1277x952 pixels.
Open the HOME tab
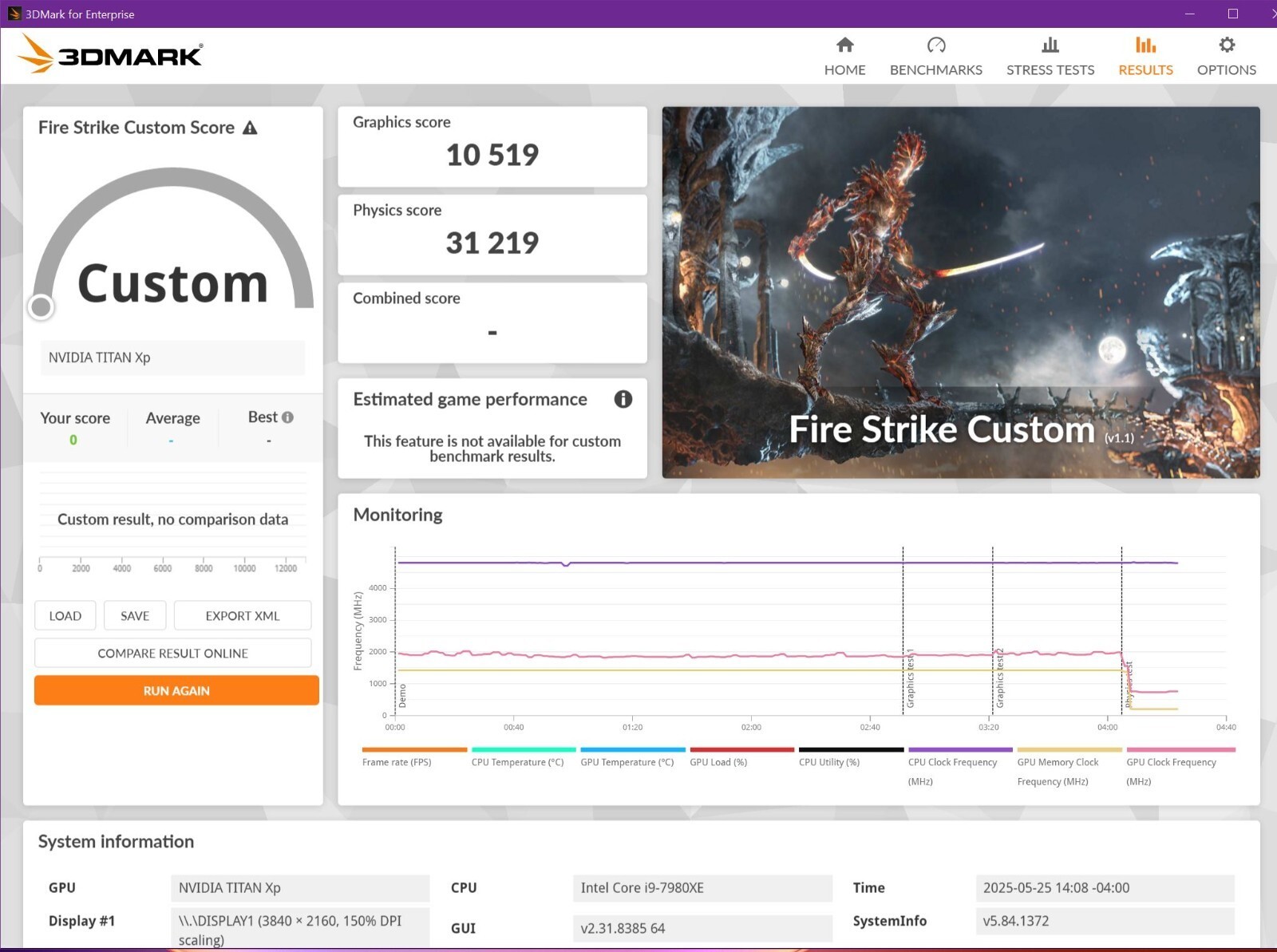[x=844, y=57]
